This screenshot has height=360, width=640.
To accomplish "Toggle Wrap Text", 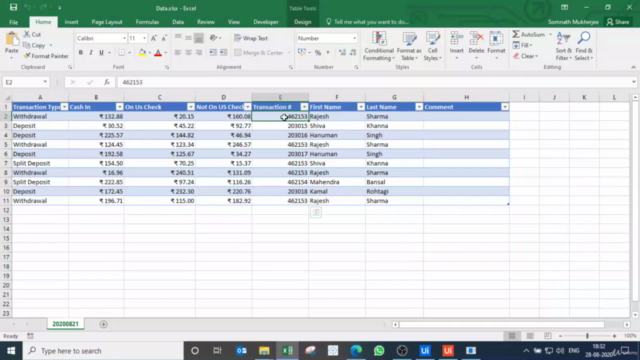I will pyautogui.click(x=251, y=38).
